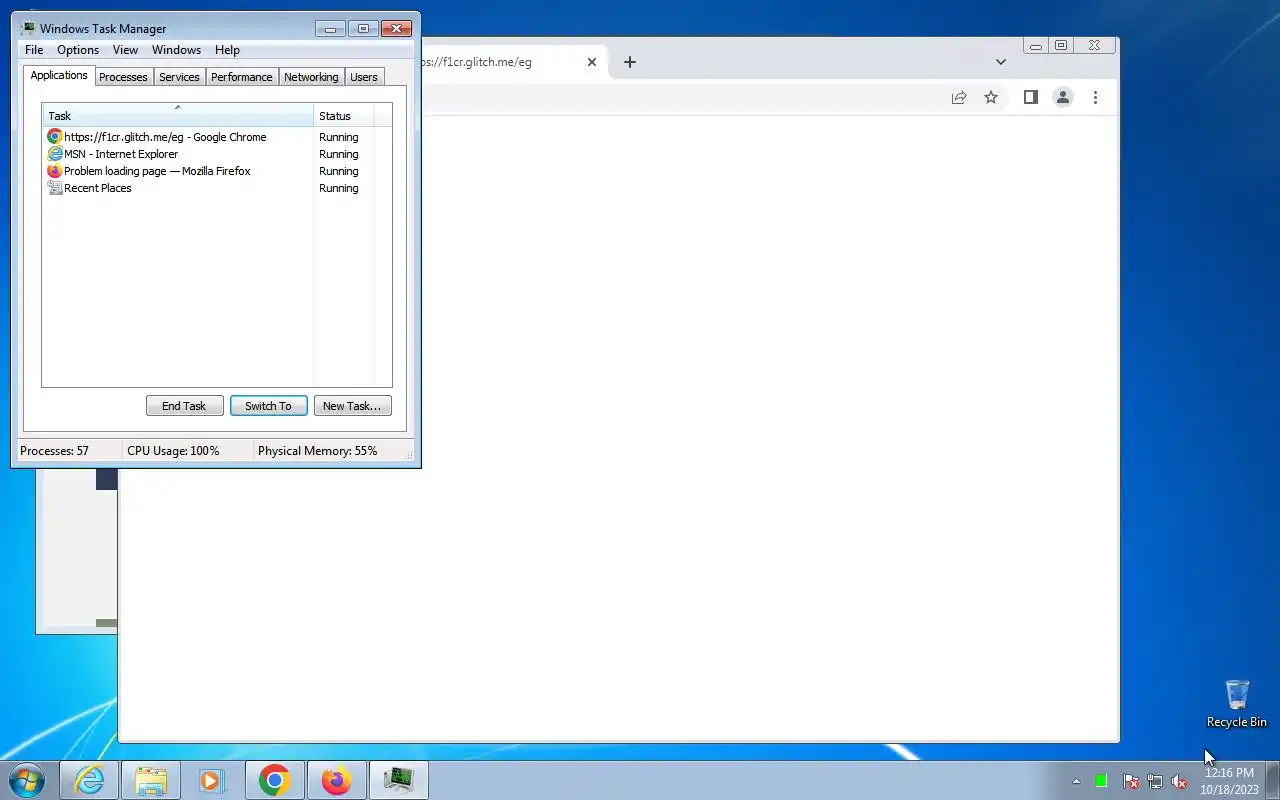The image size is (1280, 800).
Task: Open Windows Media Player from the taskbar
Action: pos(212,780)
